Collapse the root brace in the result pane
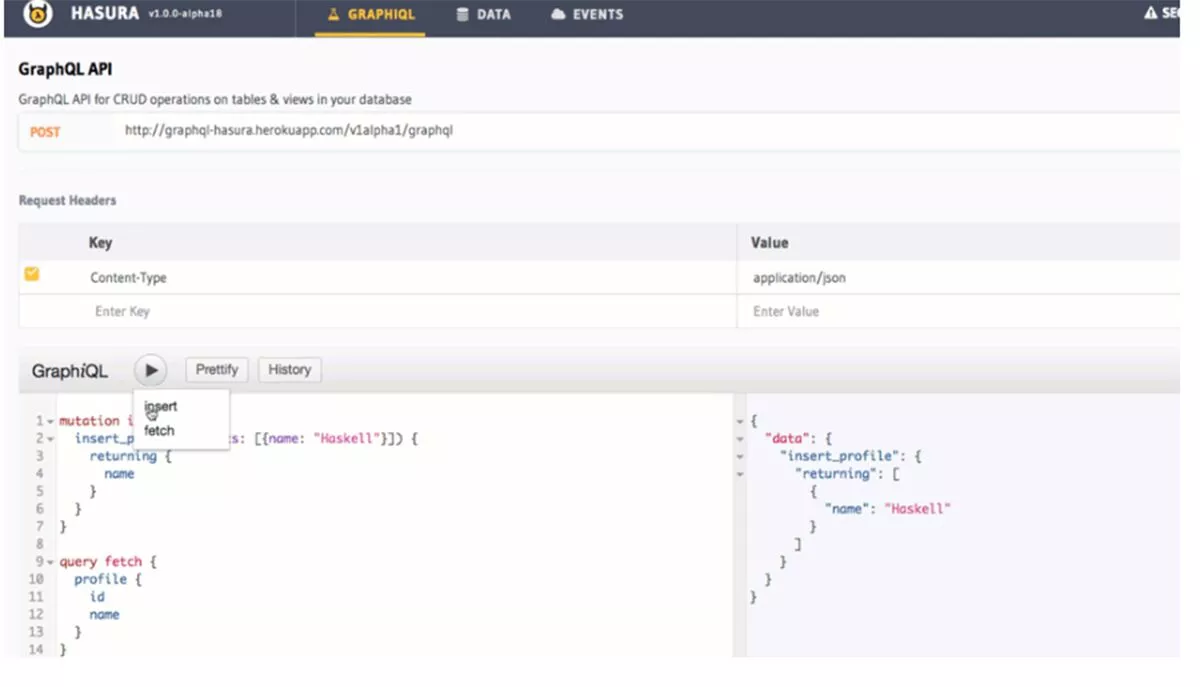The width and height of the screenshot is (1200, 687). [741, 421]
